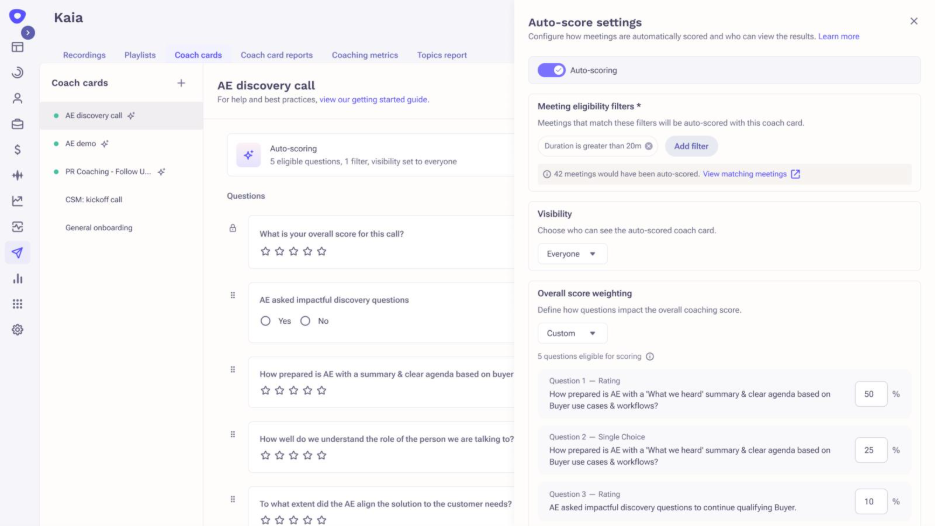936x526 pixels.
Task: Open the Coaching metrics tab
Action: (x=365, y=55)
